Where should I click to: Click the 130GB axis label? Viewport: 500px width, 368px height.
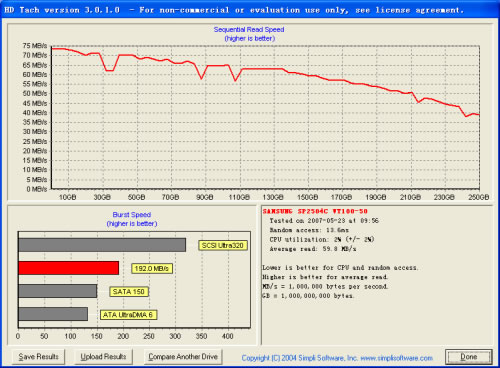click(x=273, y=197)
